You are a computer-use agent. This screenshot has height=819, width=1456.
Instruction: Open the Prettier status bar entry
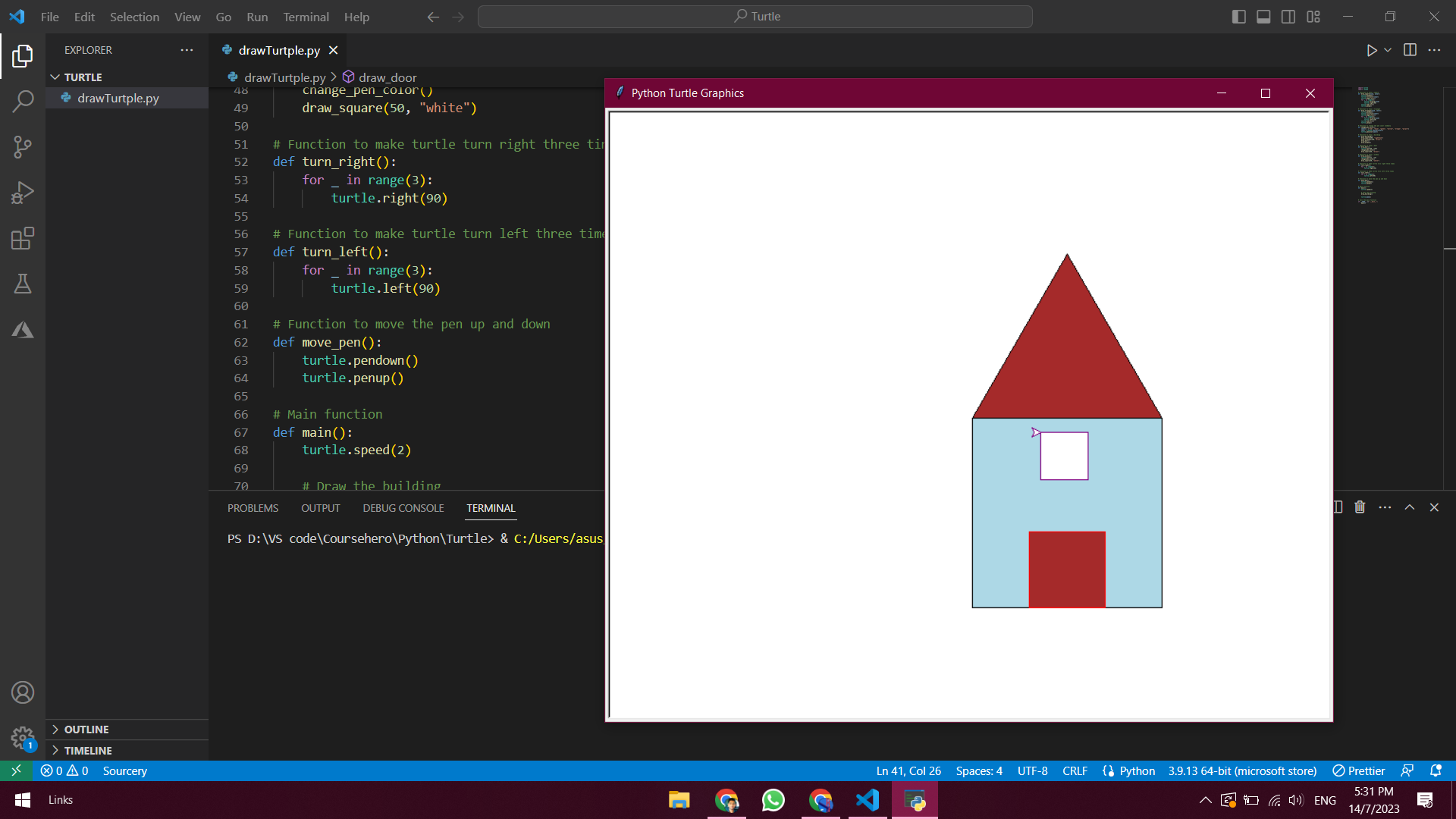tap(1358, 770)
